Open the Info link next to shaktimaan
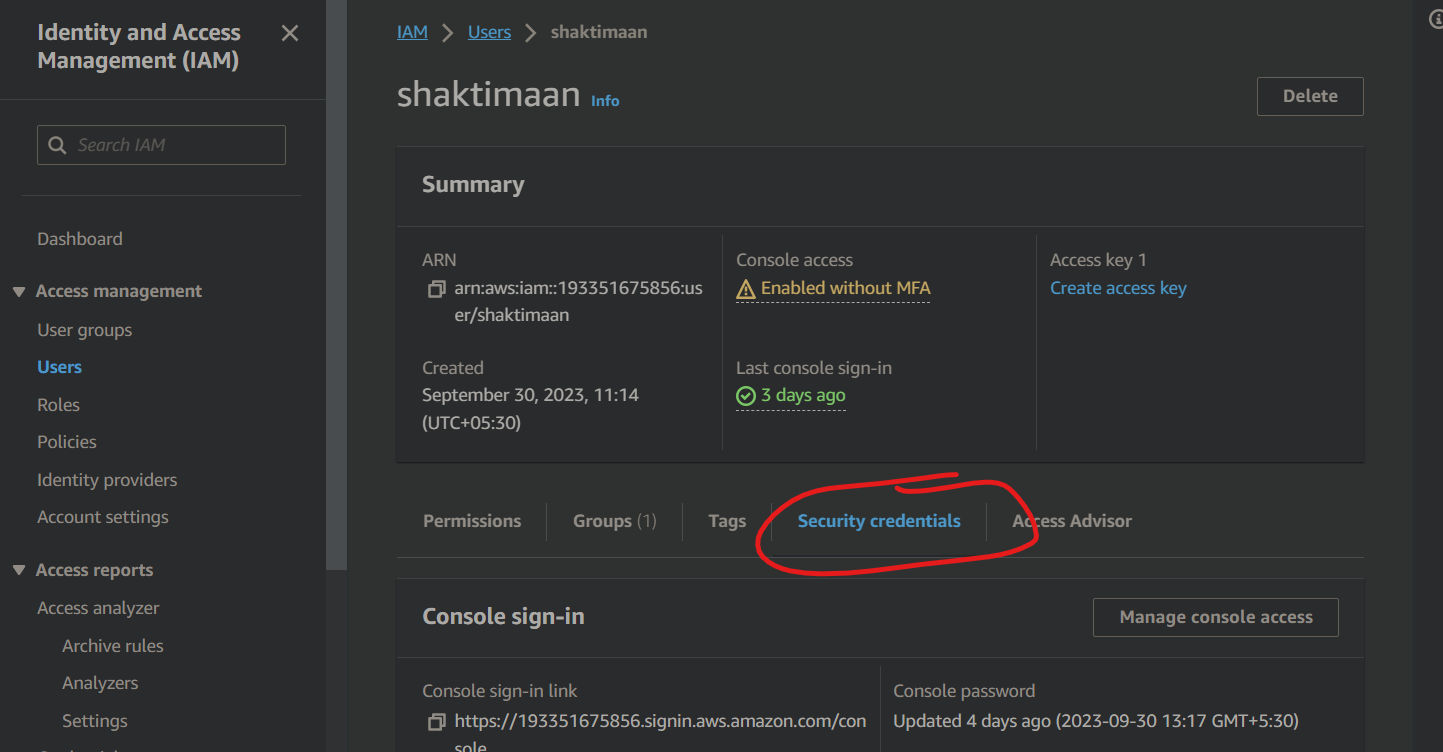Viewport: 1443px width, 752px height. (605, 101)
